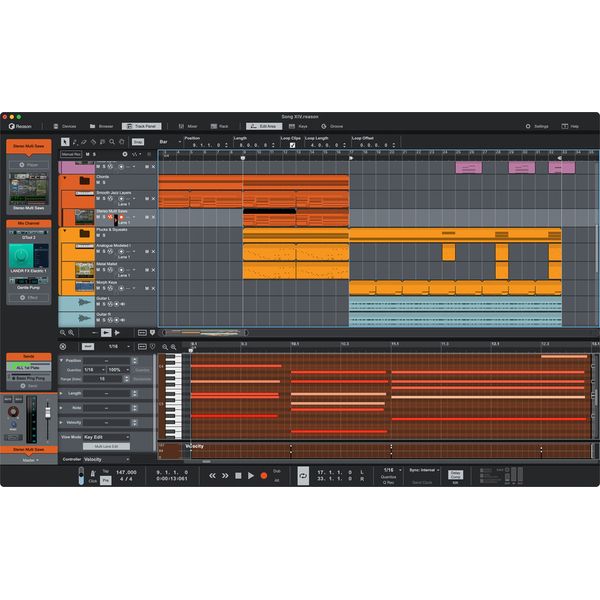Collapse the Chords folder triangle
The height and width of the screenshot is (600, 600).
point(65,178)
